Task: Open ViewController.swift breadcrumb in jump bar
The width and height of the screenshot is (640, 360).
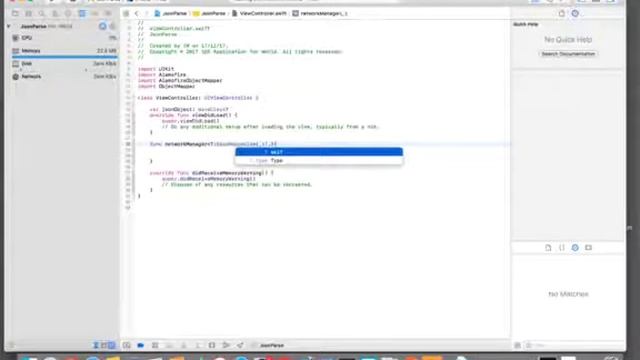Action: pyautogui.click(x=259, y=13)
